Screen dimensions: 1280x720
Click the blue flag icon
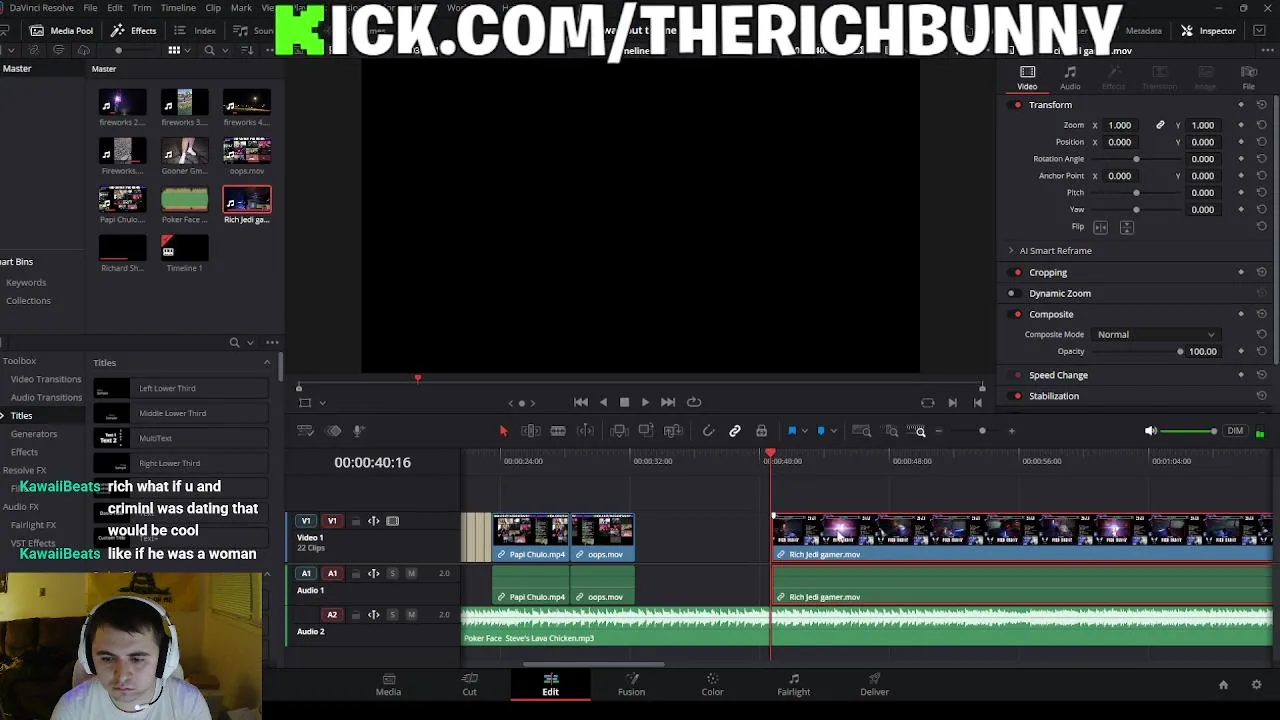[792, 431]
